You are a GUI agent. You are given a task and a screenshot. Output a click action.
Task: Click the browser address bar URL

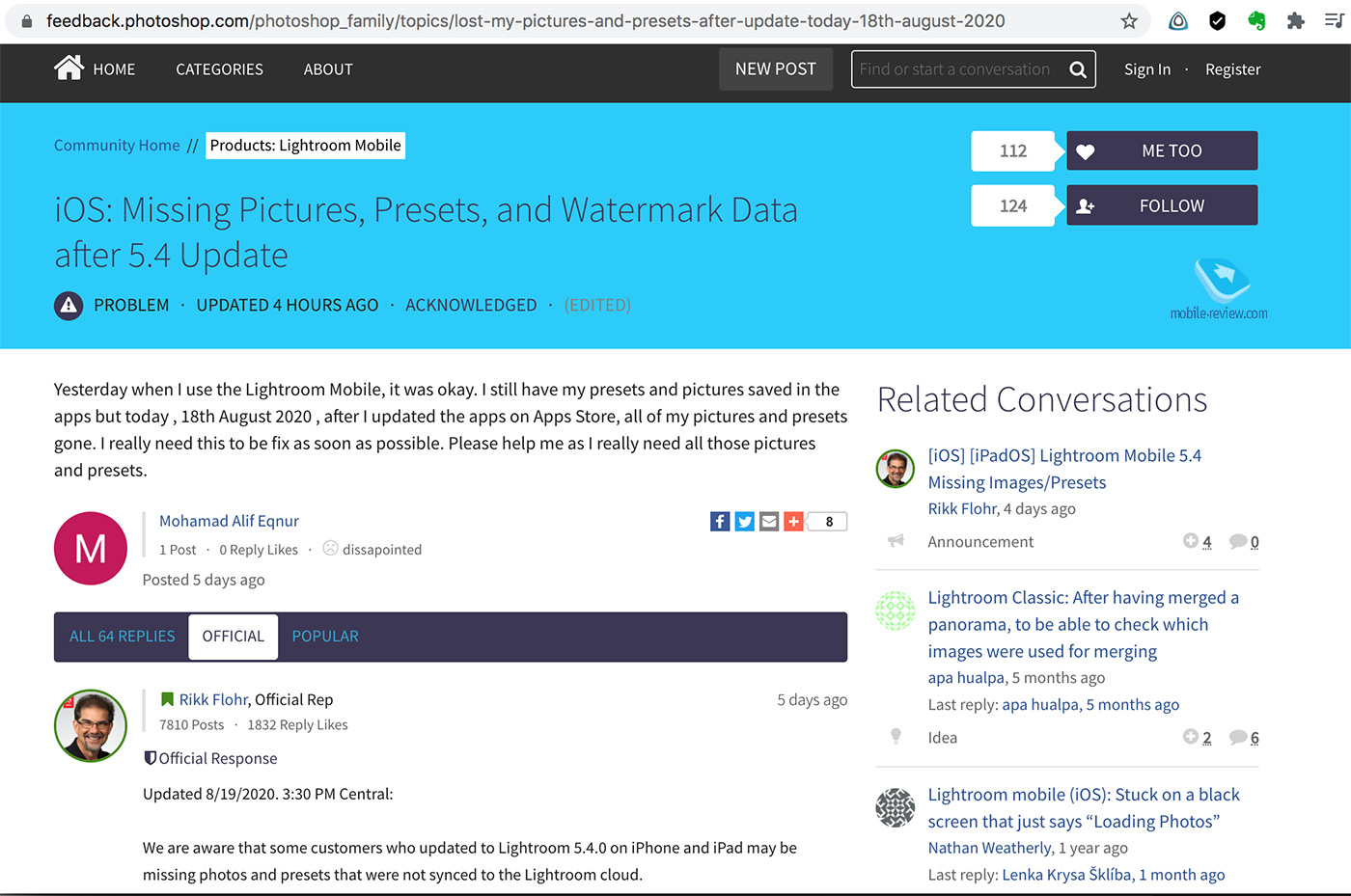click(525, 20)
